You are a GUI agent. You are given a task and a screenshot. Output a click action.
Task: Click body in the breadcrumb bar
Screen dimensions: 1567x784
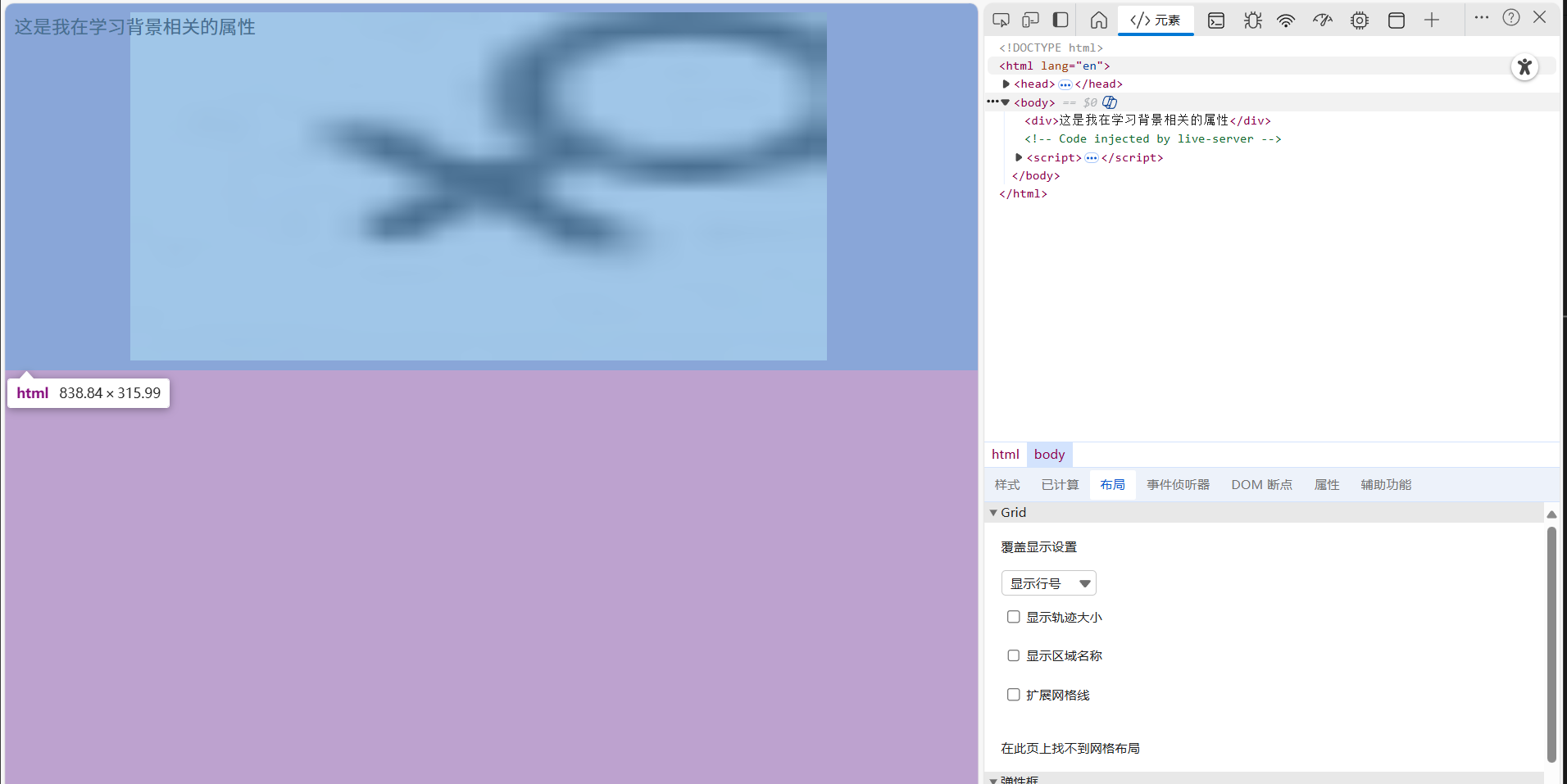coord(1049,455)
